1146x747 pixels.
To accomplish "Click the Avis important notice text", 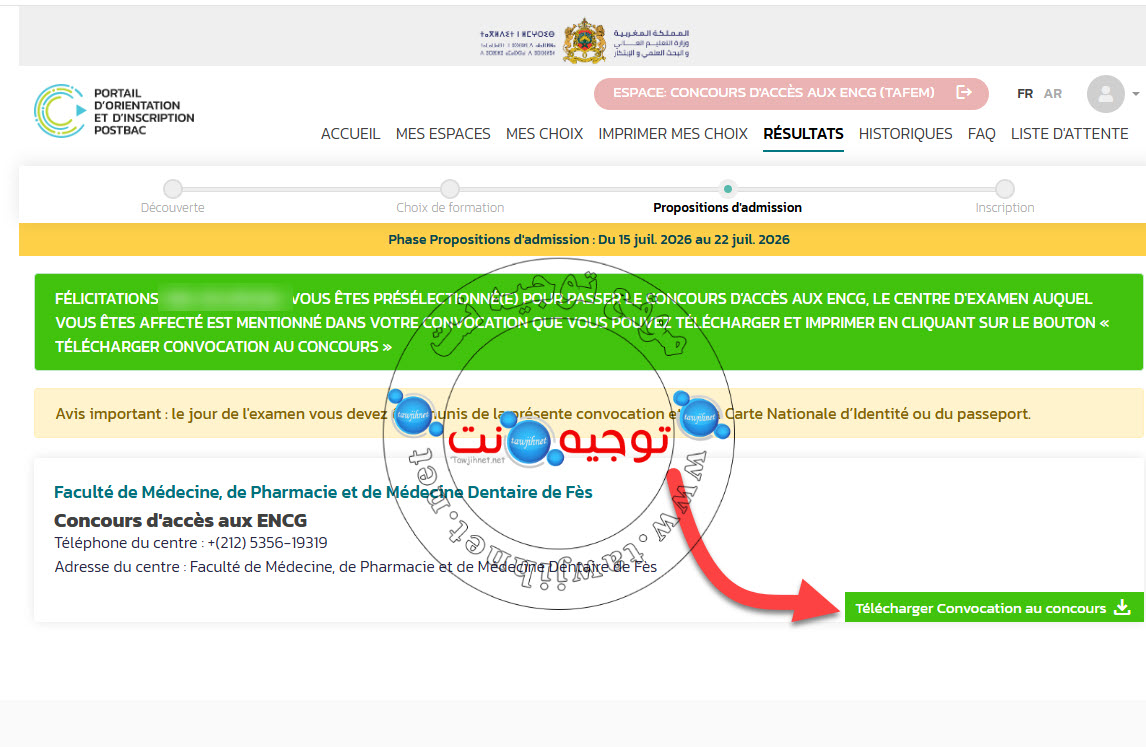I will 543,414.
